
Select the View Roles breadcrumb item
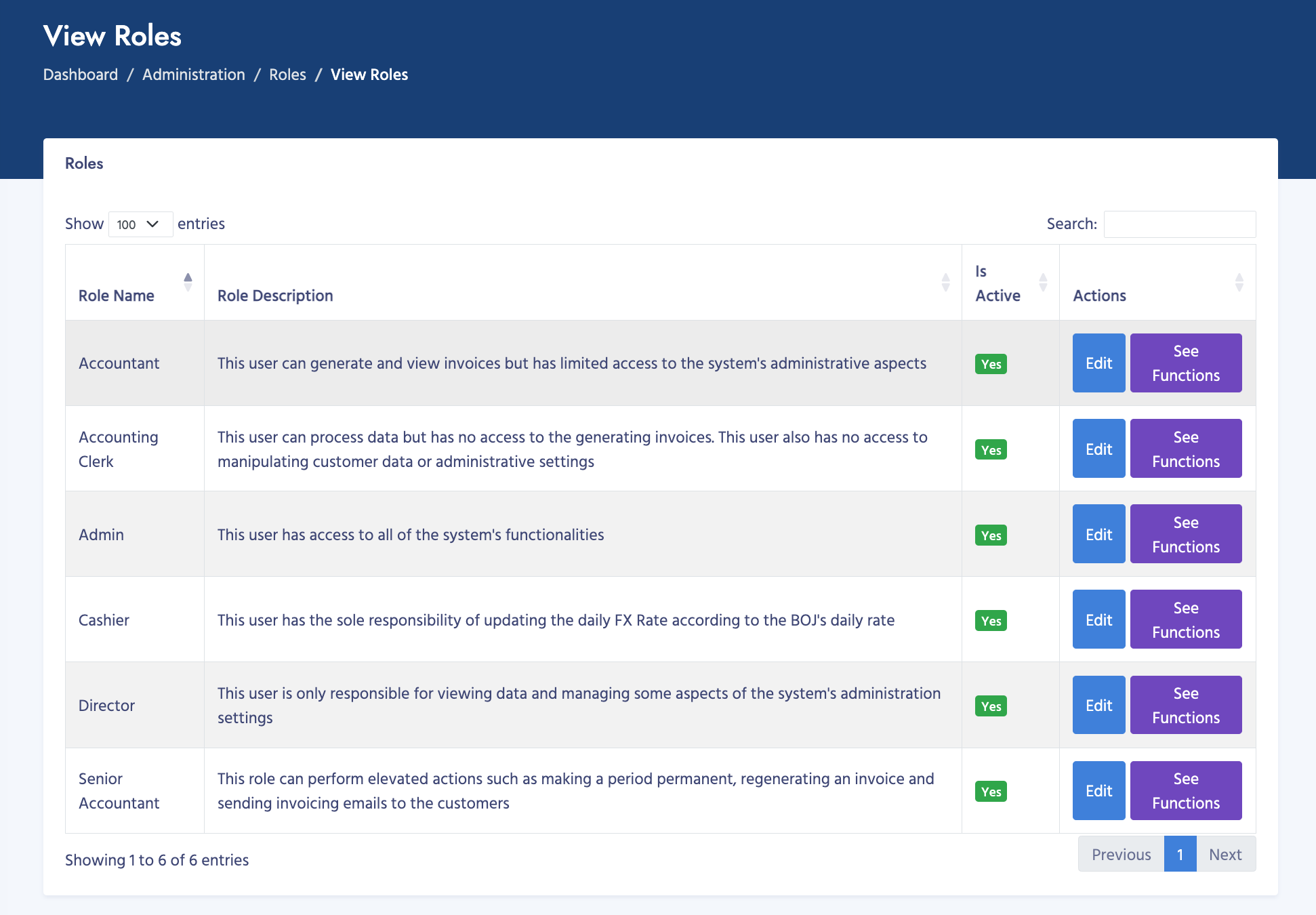369,75
